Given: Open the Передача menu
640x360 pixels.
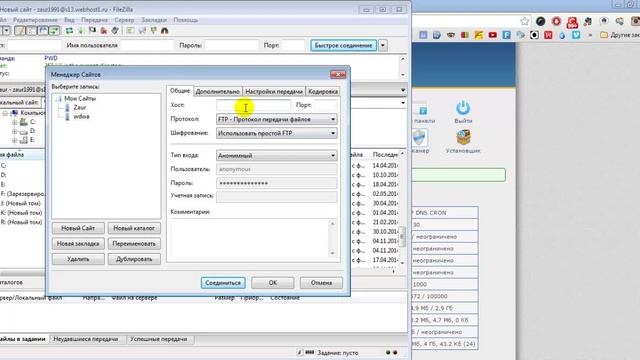Looking at the screenshot, I should [94, 20].
